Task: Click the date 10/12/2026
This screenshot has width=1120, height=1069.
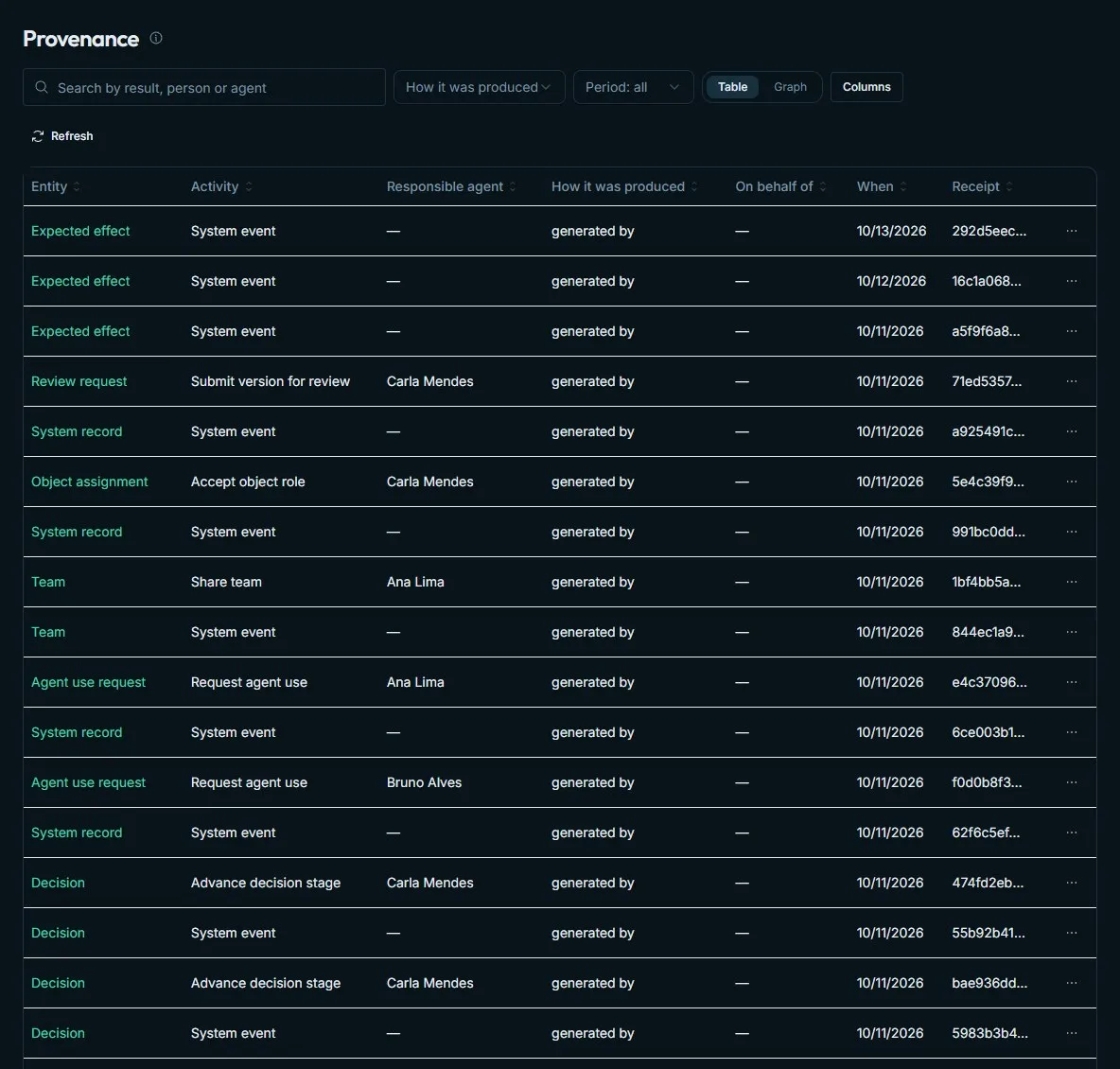Action: pos(891,281)
